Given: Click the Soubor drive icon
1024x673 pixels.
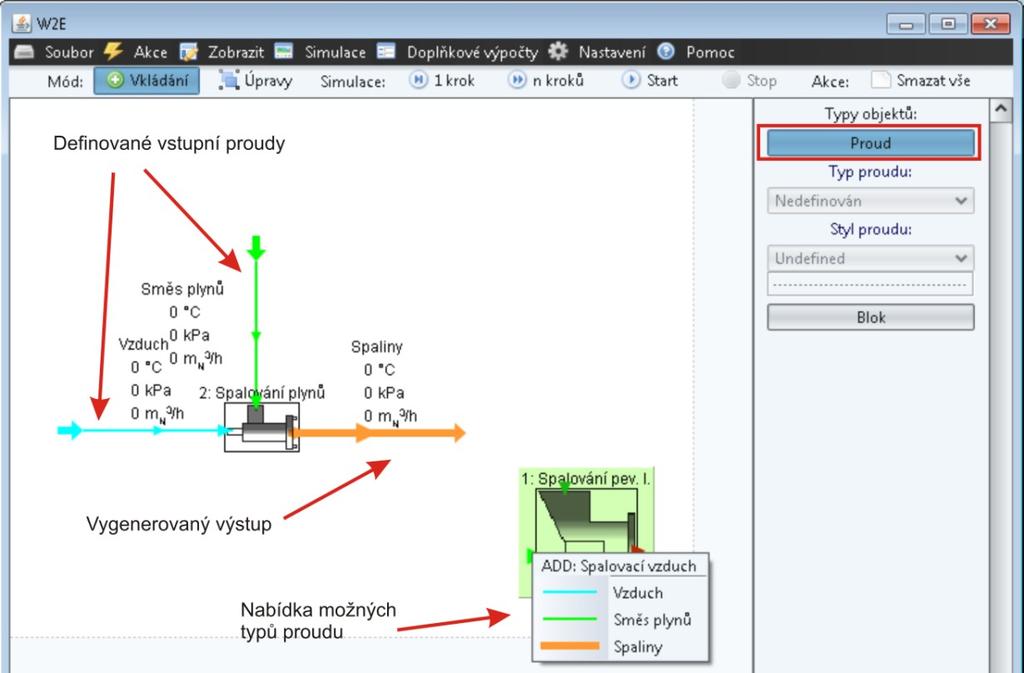Looking at the screenshot, I should 24,52.
